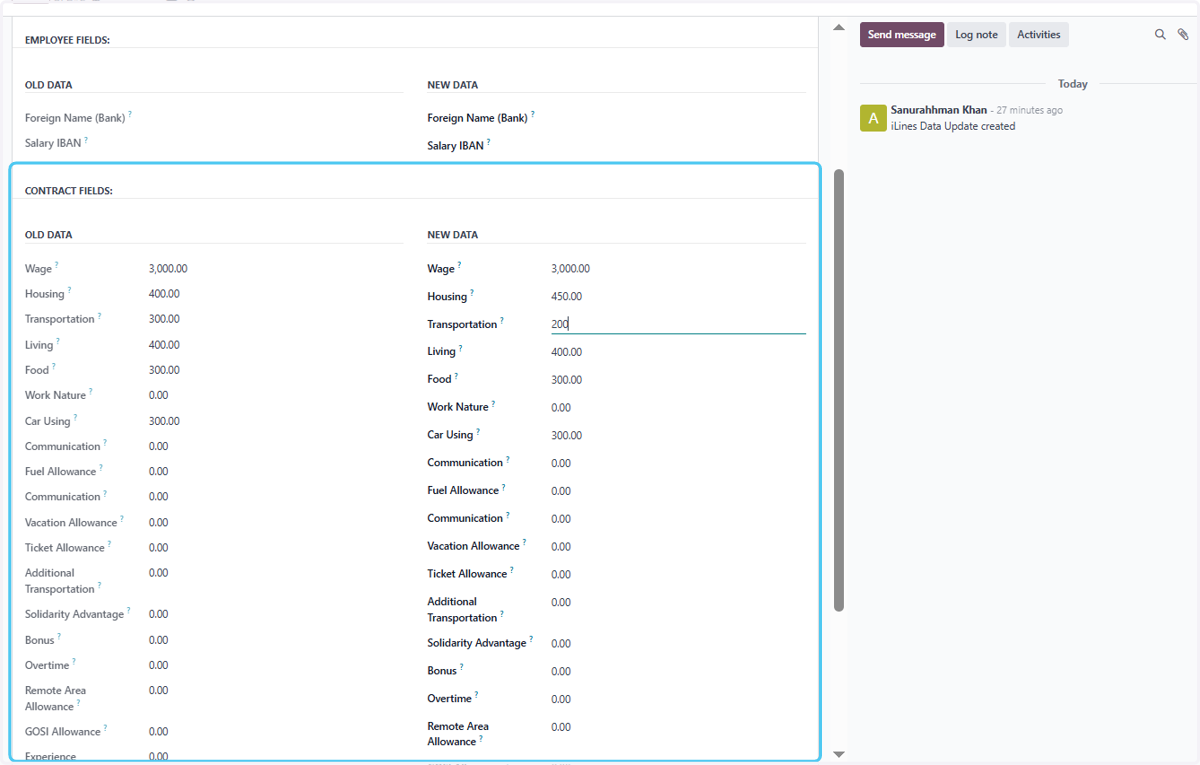Click the paperclip attachments icon

pos(1183,34)
